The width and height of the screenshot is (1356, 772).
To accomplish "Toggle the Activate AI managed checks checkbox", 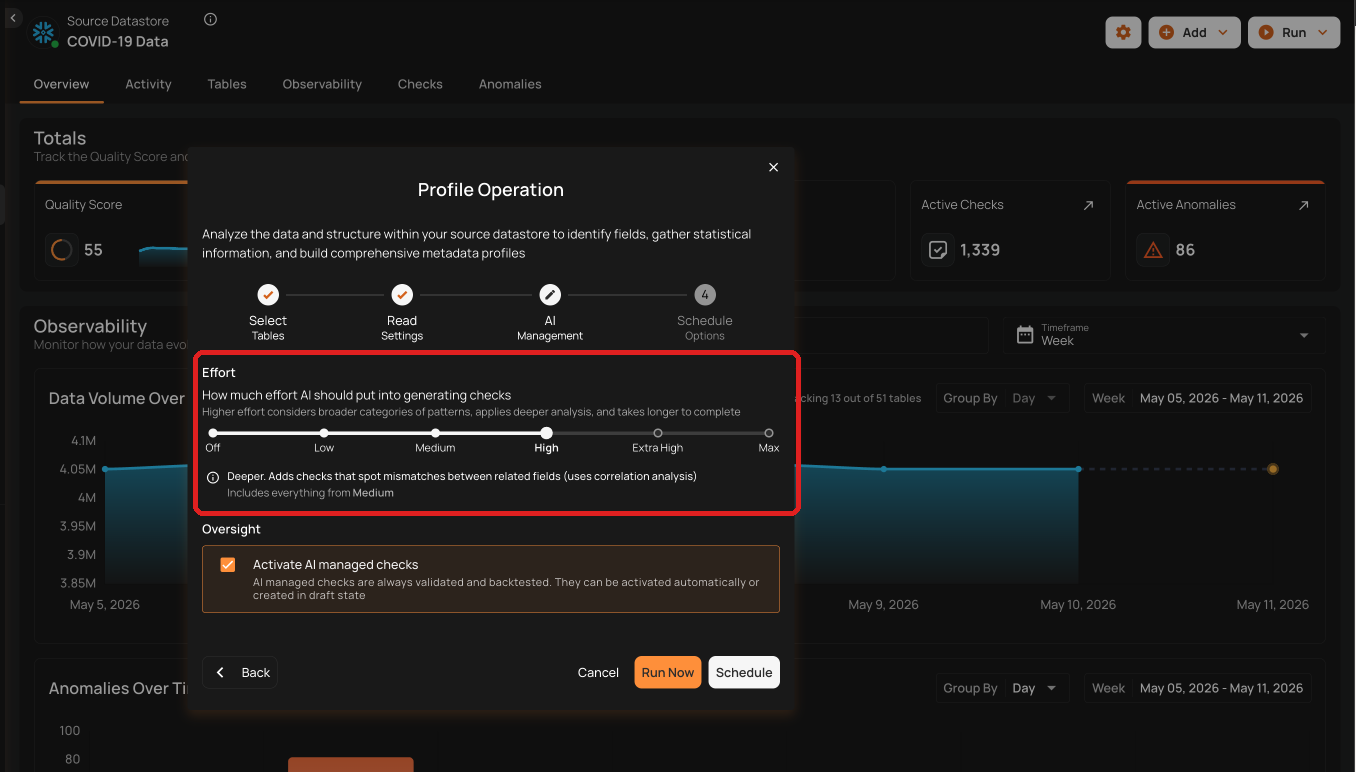I will [x=228, y=565].
